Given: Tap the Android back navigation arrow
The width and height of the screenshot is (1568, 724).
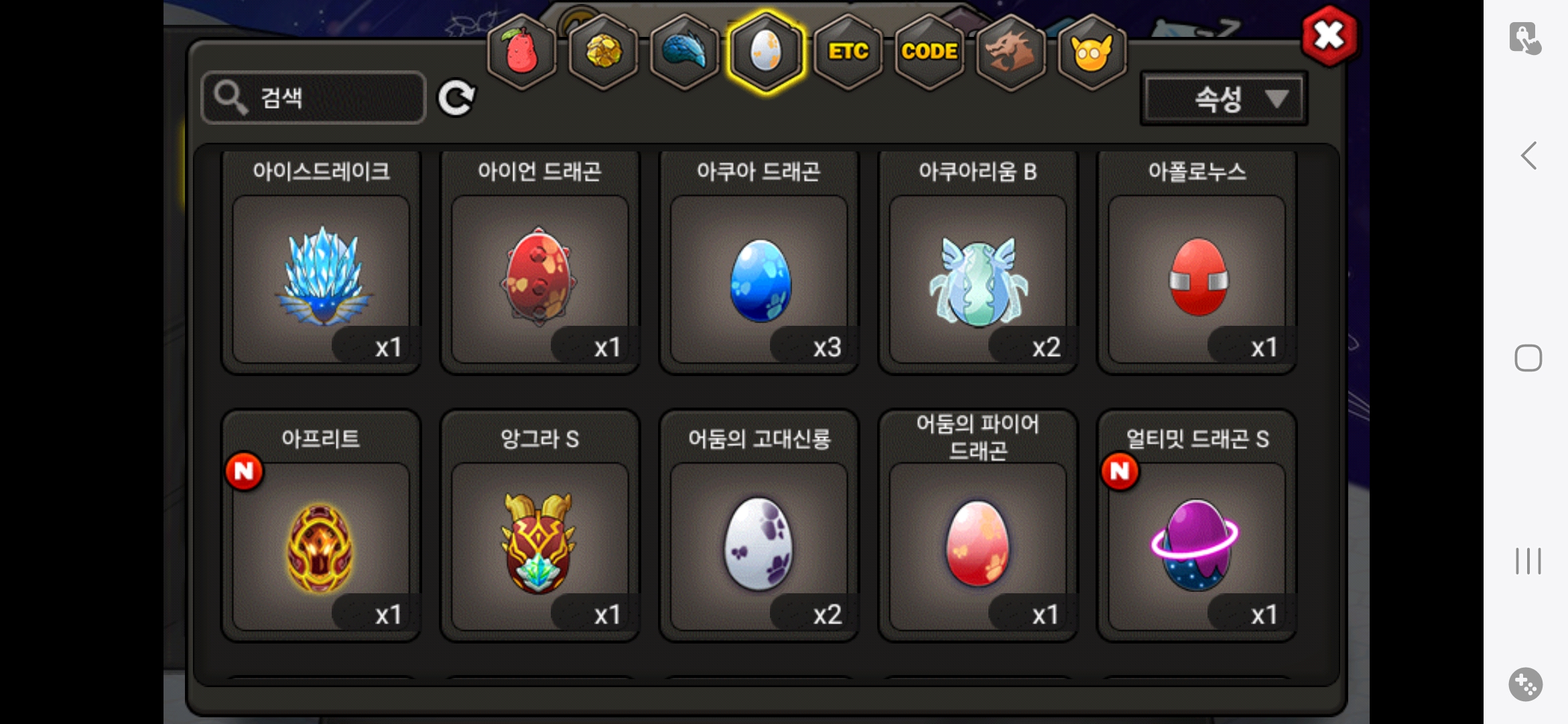Looking at the screenshot, I should [1528, 156].
